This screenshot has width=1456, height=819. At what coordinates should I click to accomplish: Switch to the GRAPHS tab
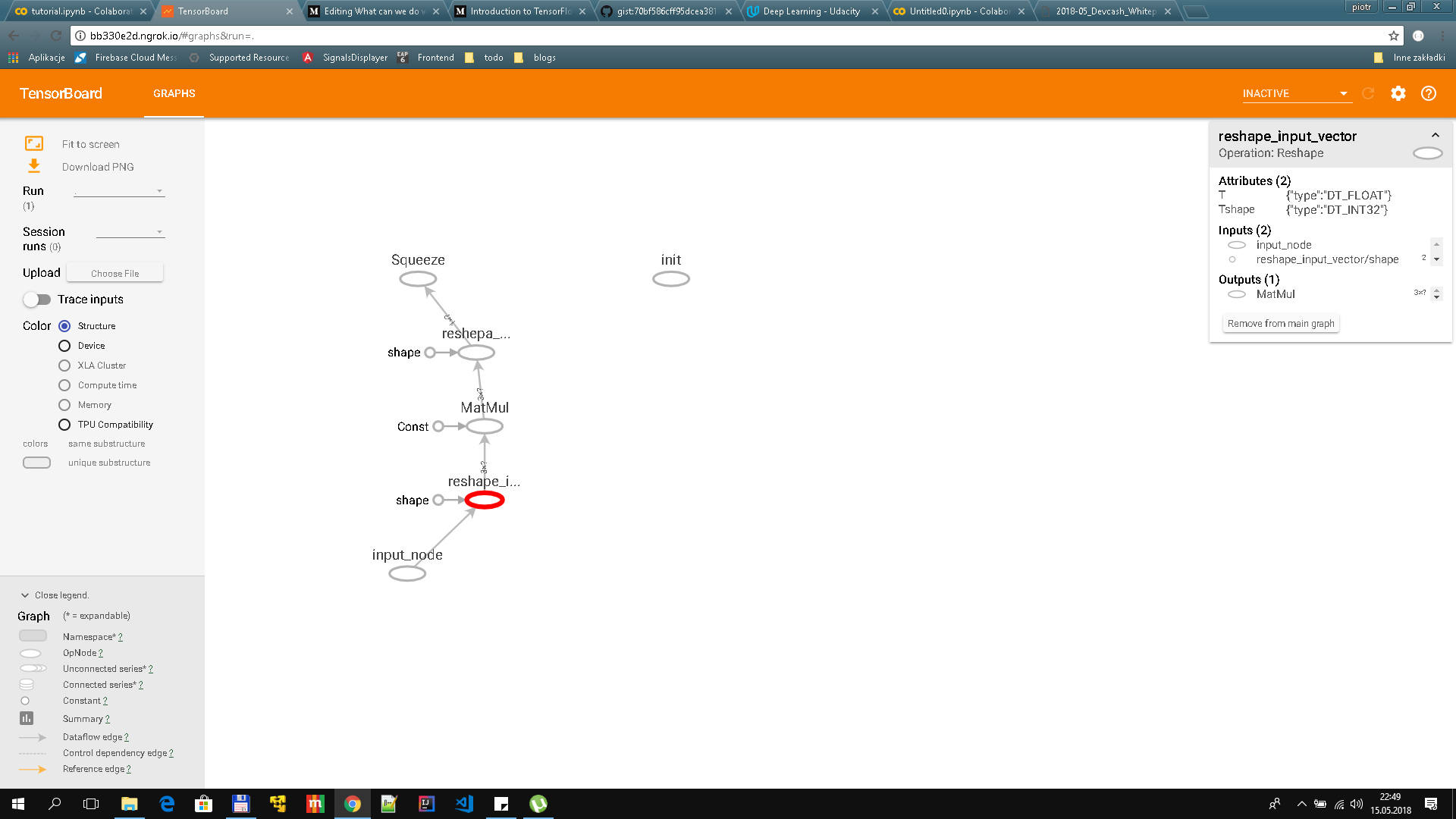tap(174, 93)
